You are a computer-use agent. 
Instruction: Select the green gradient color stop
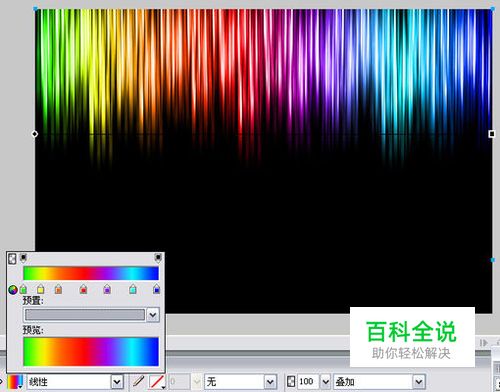coord(23,289)
